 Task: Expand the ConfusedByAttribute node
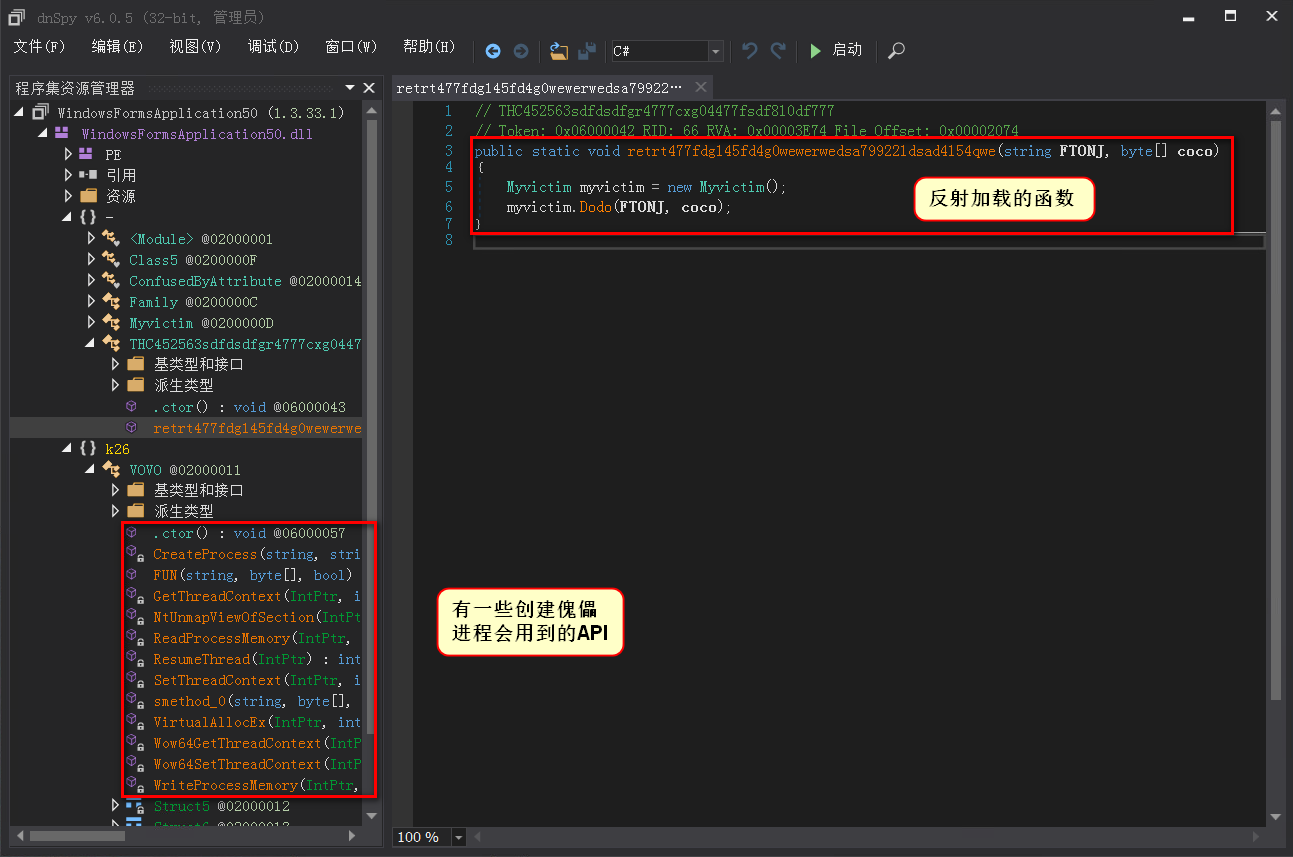[x=92, y=281]
